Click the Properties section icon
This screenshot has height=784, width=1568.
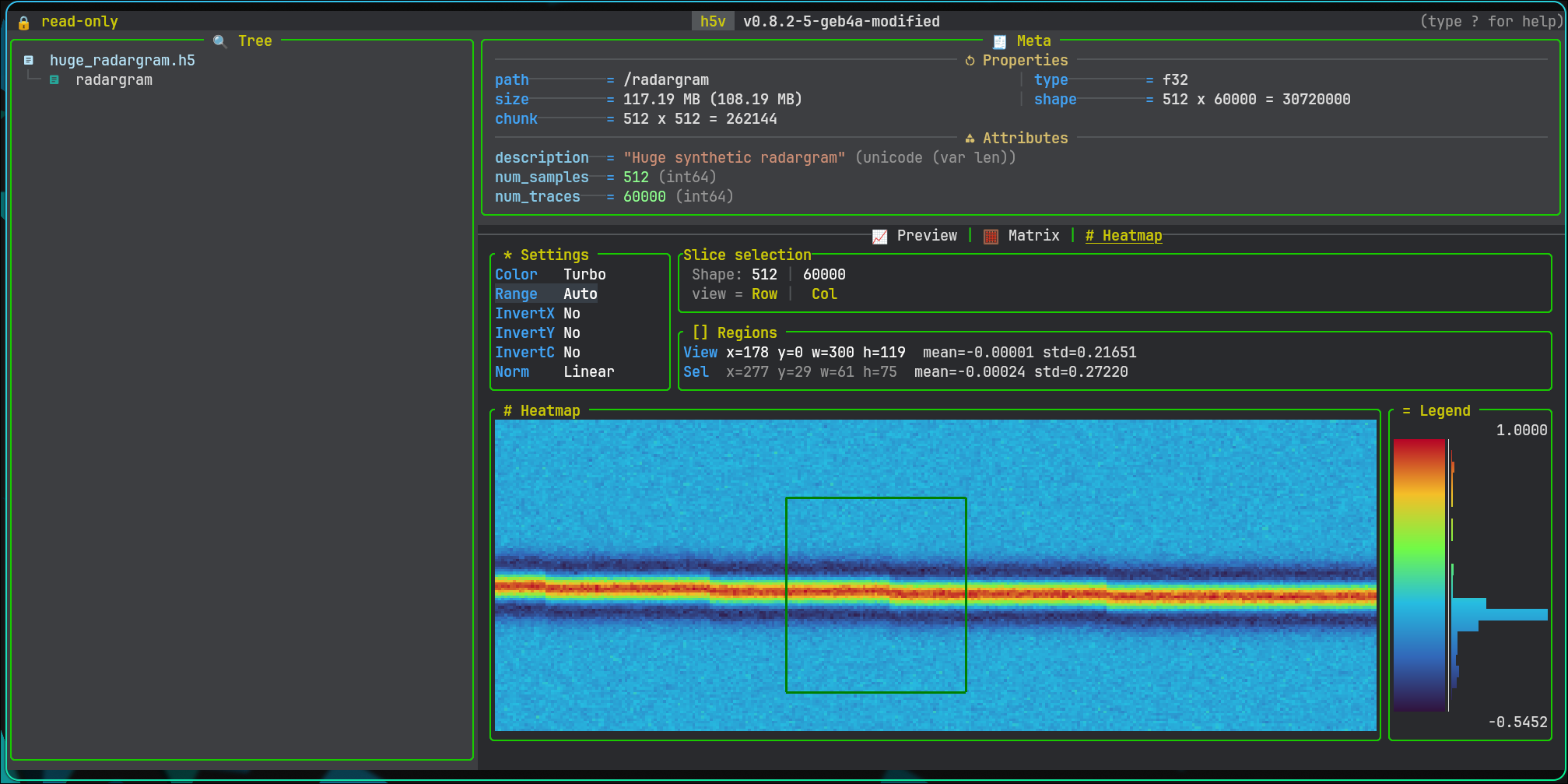click(970, 61)
